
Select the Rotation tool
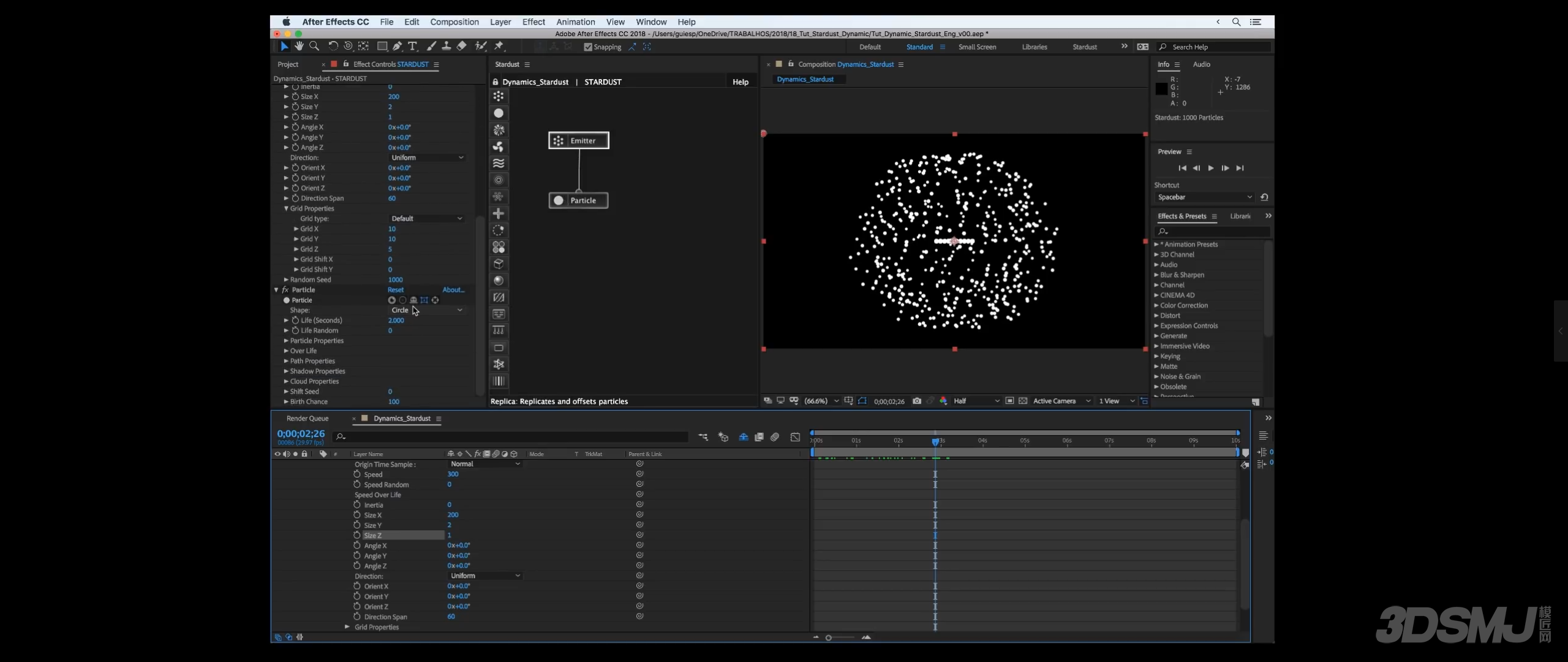(x=333, y=46)
